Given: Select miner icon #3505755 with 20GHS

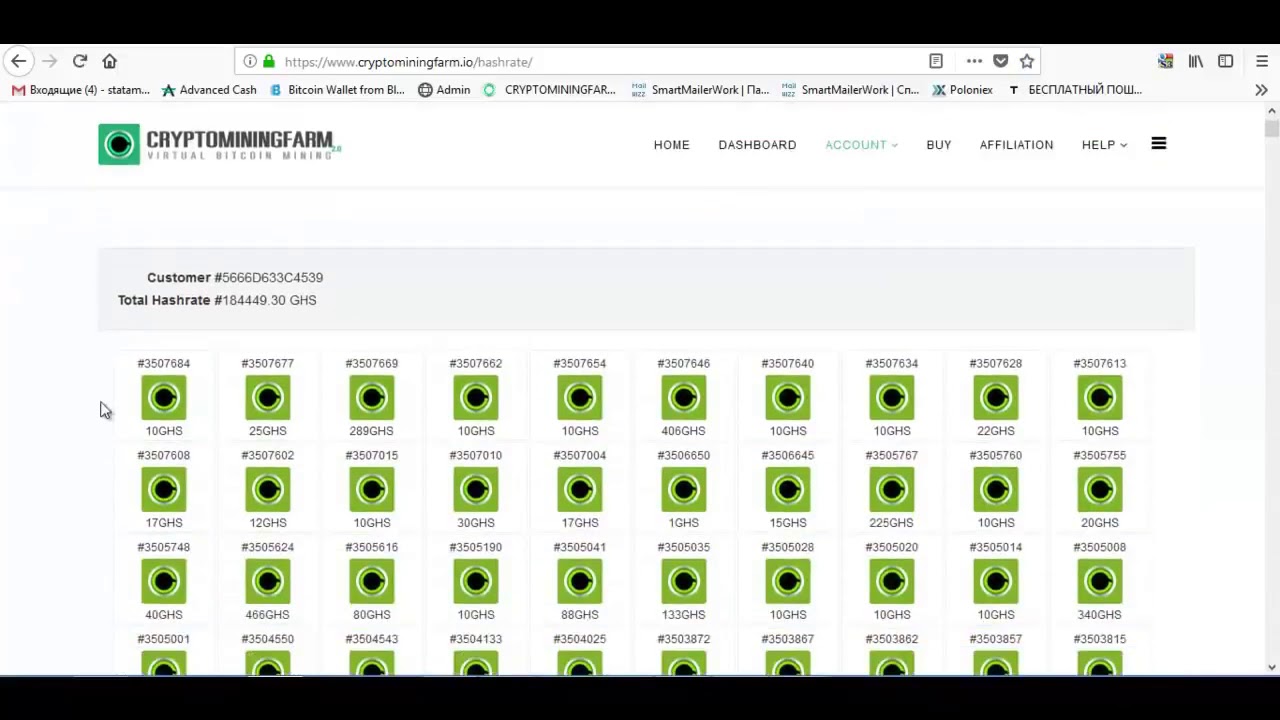Looking at the screenshot, I should 1100,489.
